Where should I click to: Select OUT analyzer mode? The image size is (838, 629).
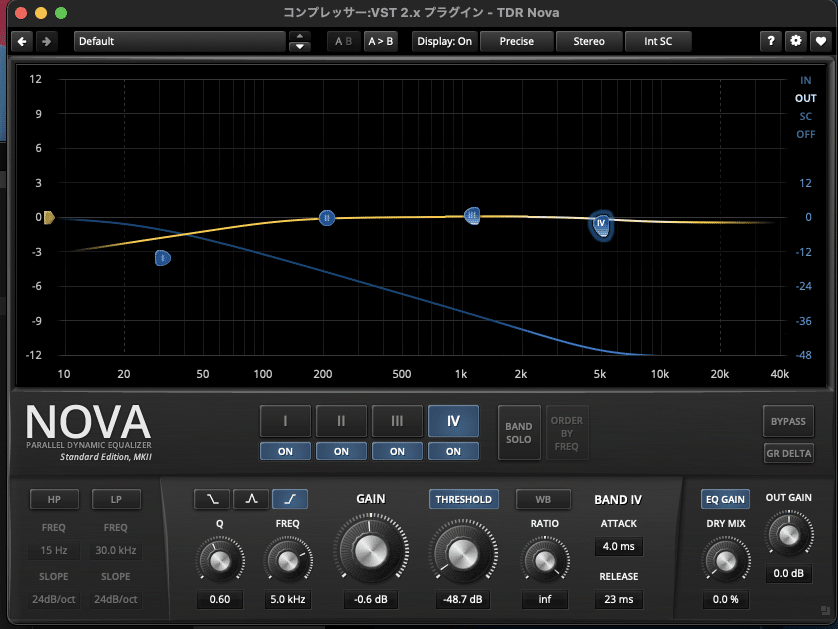(x=805, y=98)
